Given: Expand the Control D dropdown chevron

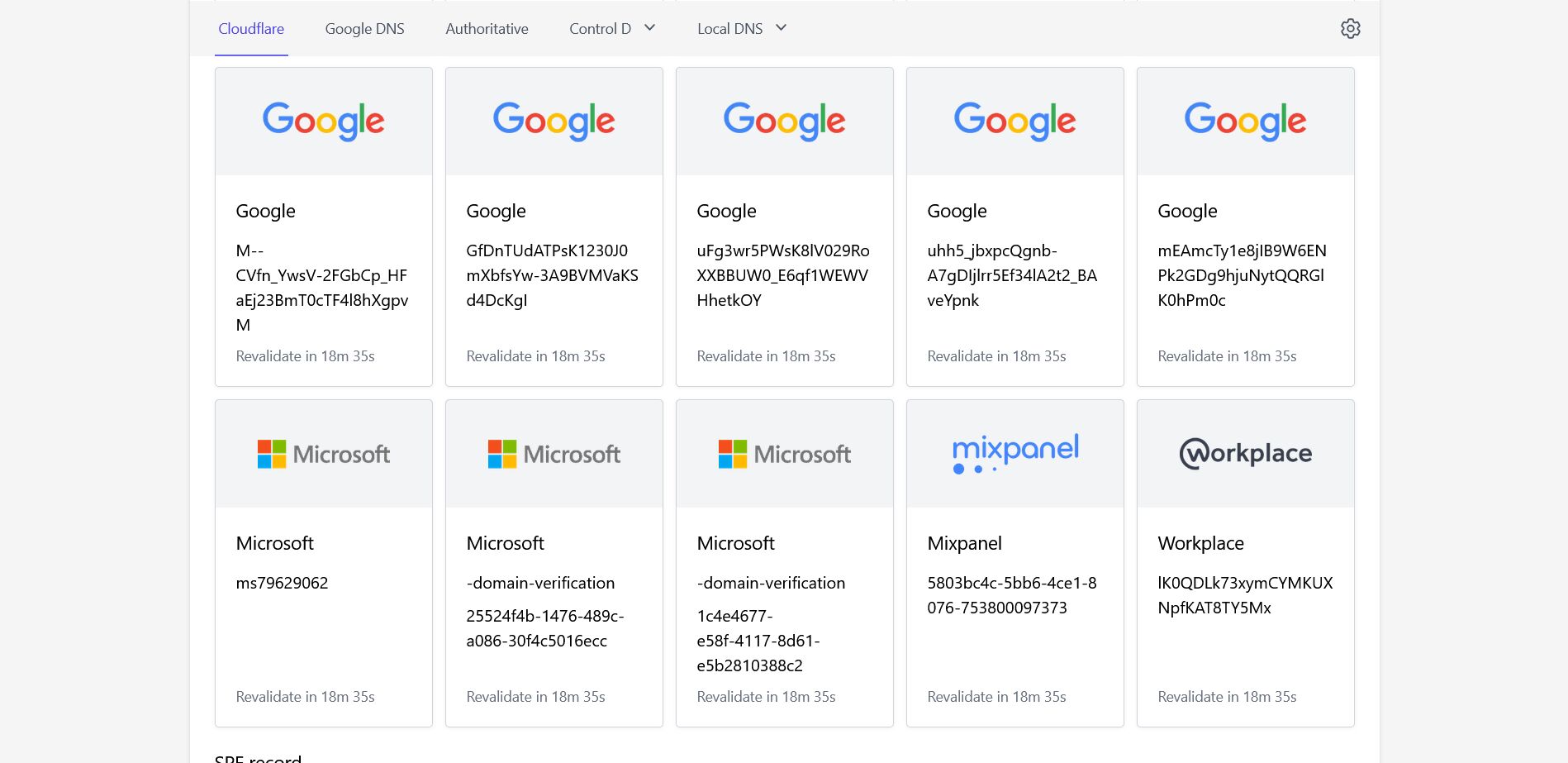Looking at the screenshot, I should [650, 28].
